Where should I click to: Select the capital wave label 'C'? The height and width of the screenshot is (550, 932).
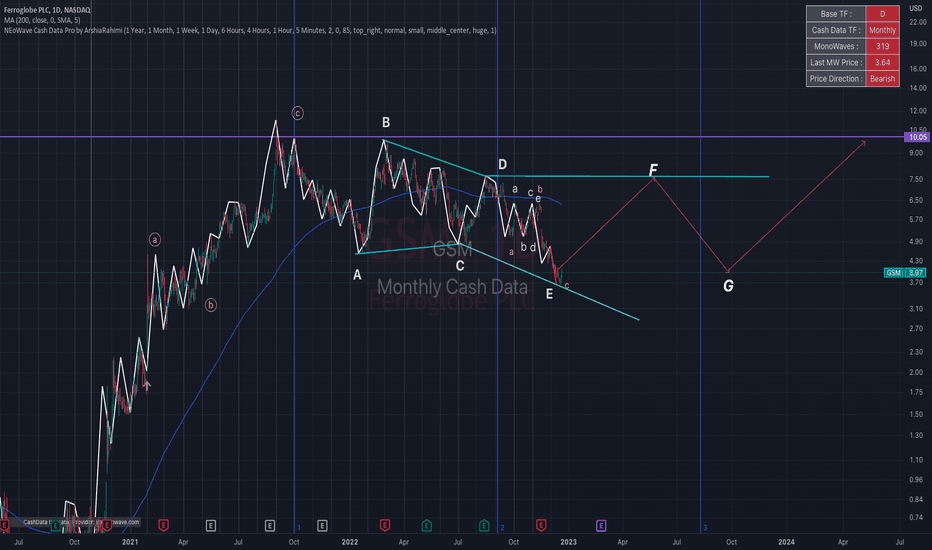click(459, 266)
